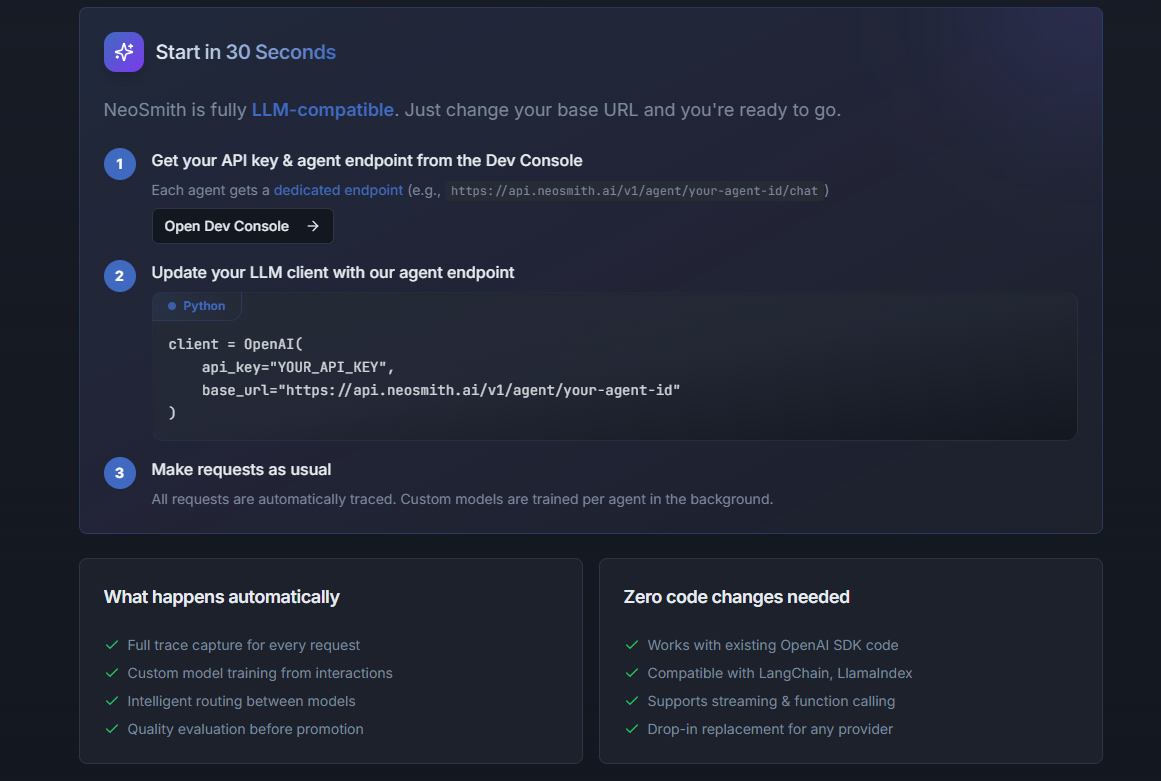The width and height of the screenshot is (1161, 781).
Task: Click the LLM-compatible highlighted text
Action: click(322, 109)
